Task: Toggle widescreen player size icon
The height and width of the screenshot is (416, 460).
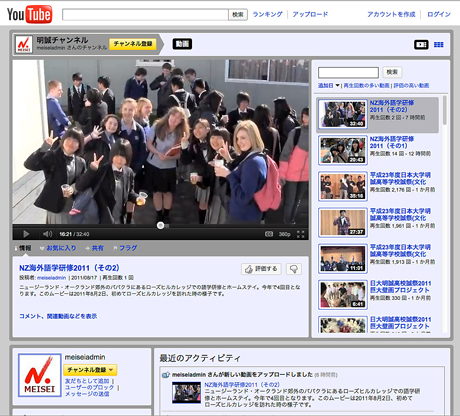Action: coord(269,234)
